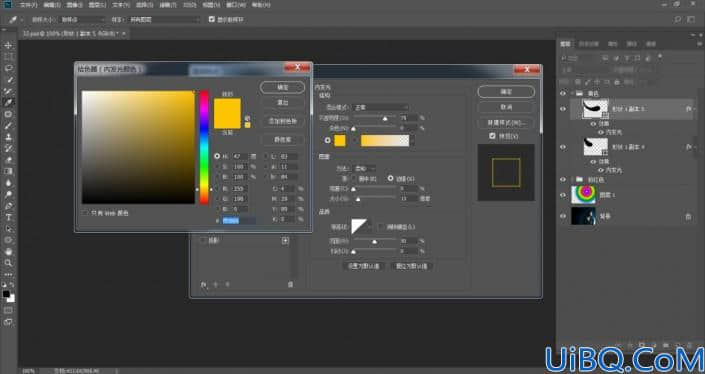Screen dimensions: 705x374
Task: Select the Lasso tool
Action: click(x=8, y=68)
